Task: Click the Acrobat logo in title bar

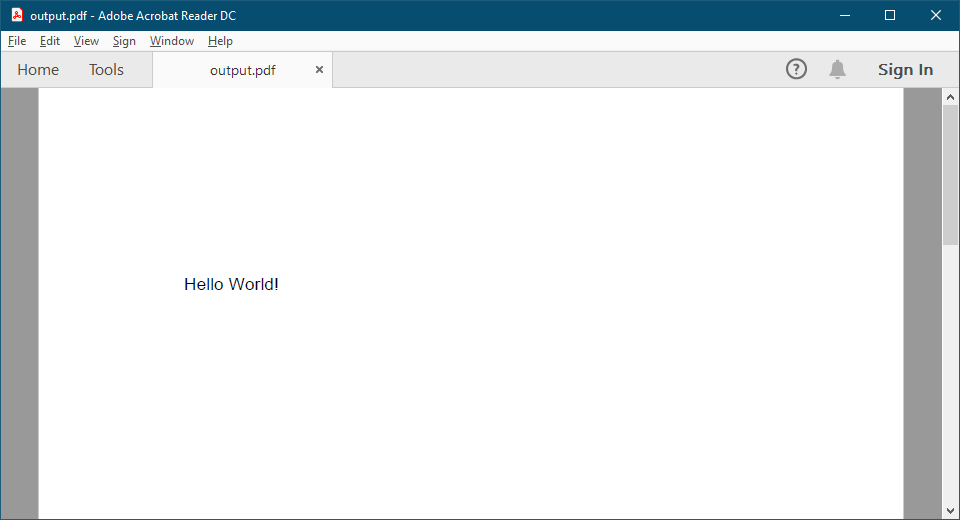Action: pos(17,15)
